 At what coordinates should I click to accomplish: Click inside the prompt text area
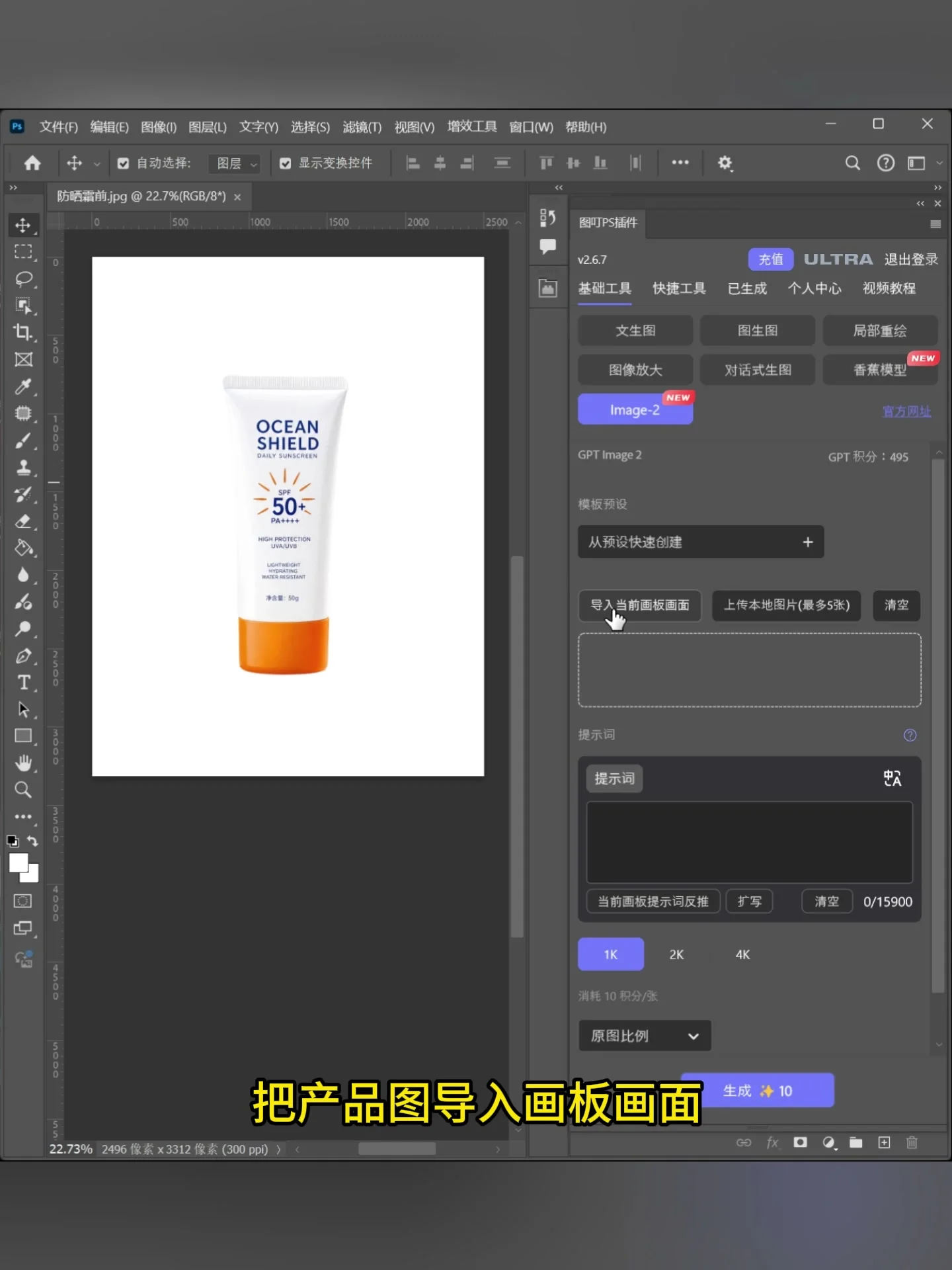(750, 842)
